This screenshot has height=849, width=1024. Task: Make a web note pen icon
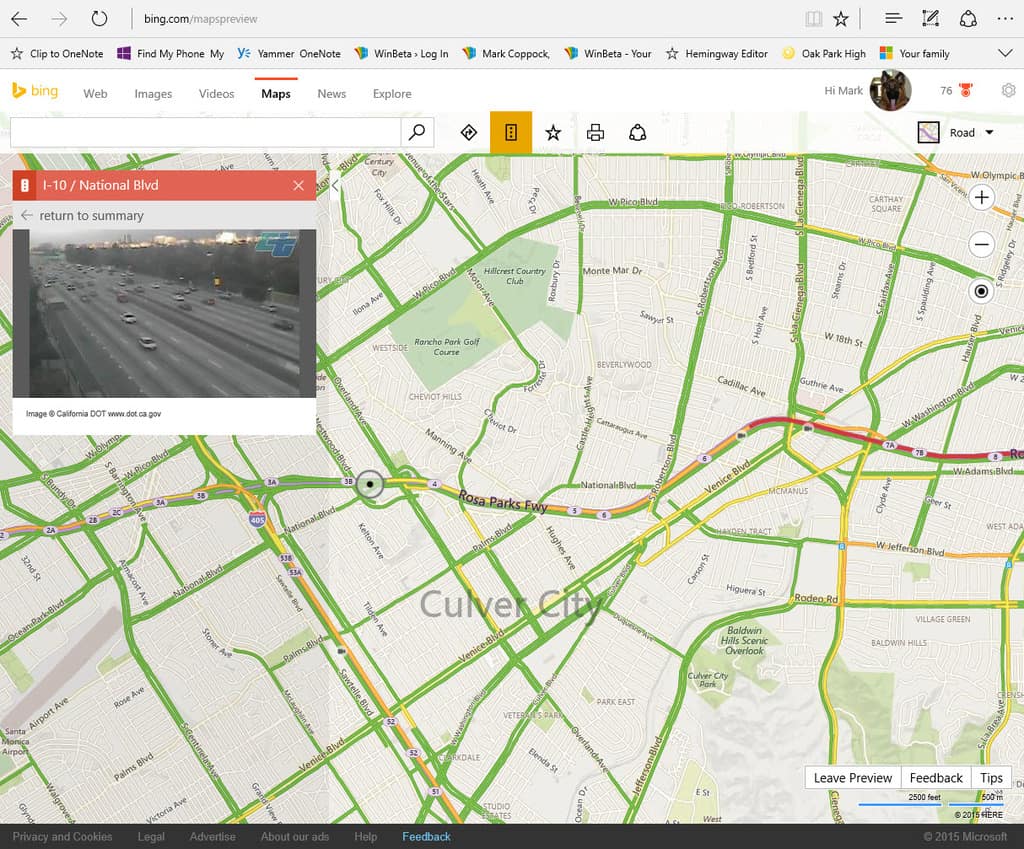(x=931, y=19)
